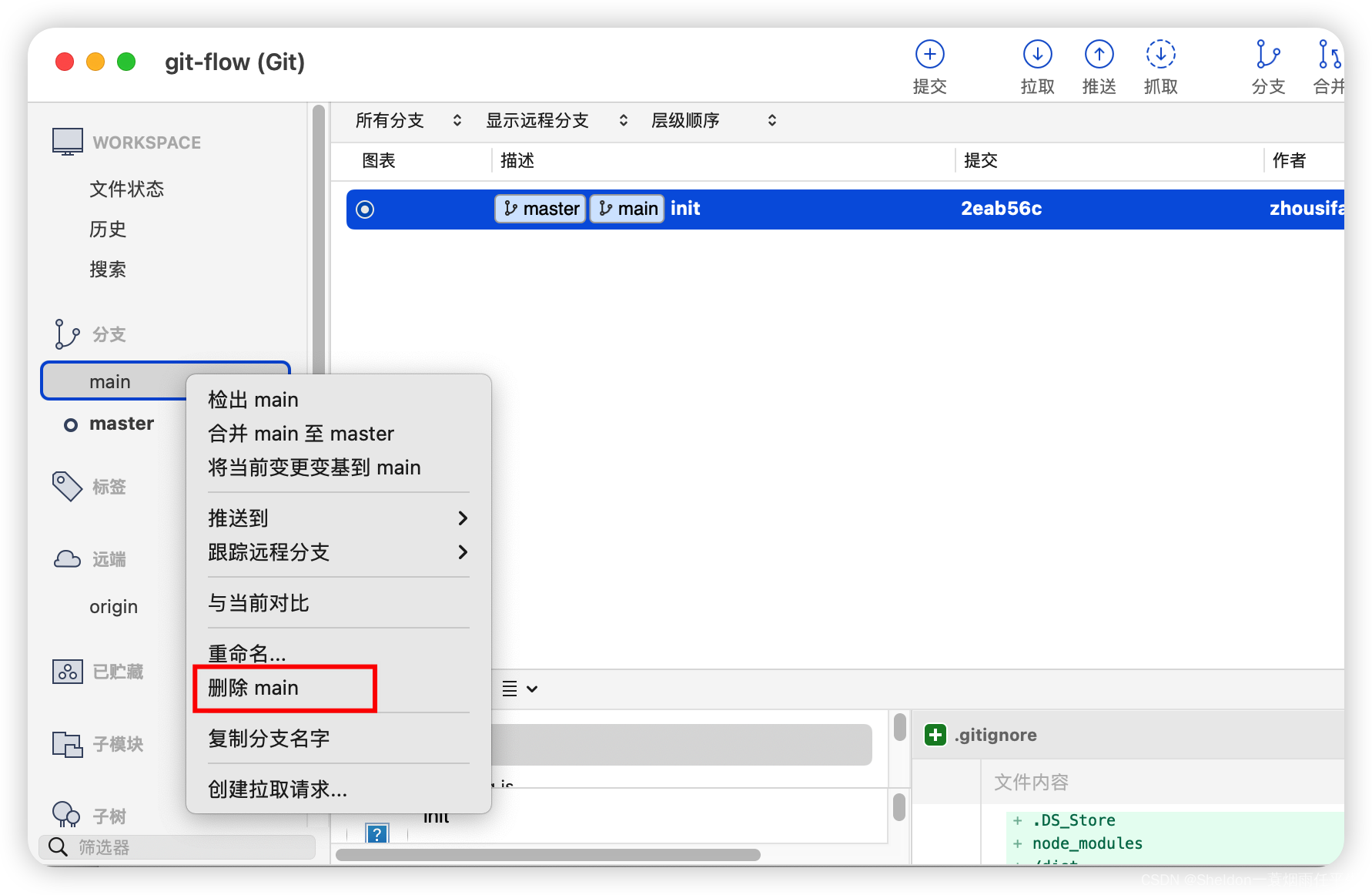Expand the 推送到 submenu

[338, 518]
